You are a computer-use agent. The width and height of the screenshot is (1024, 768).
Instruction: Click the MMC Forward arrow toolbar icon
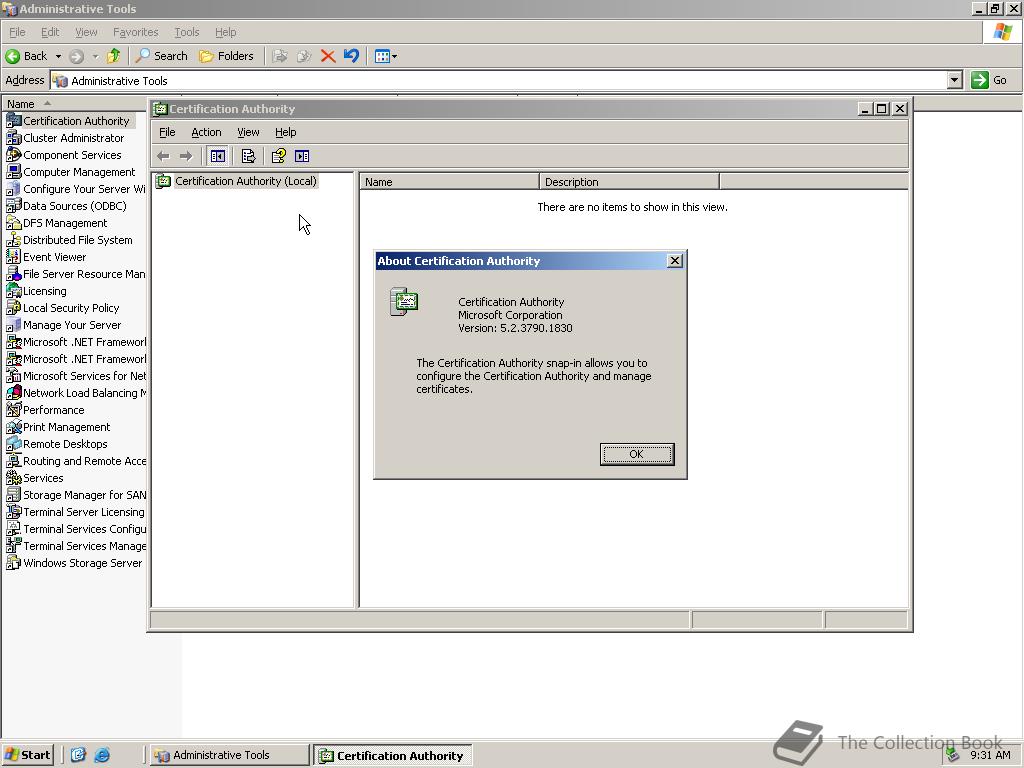186,156
